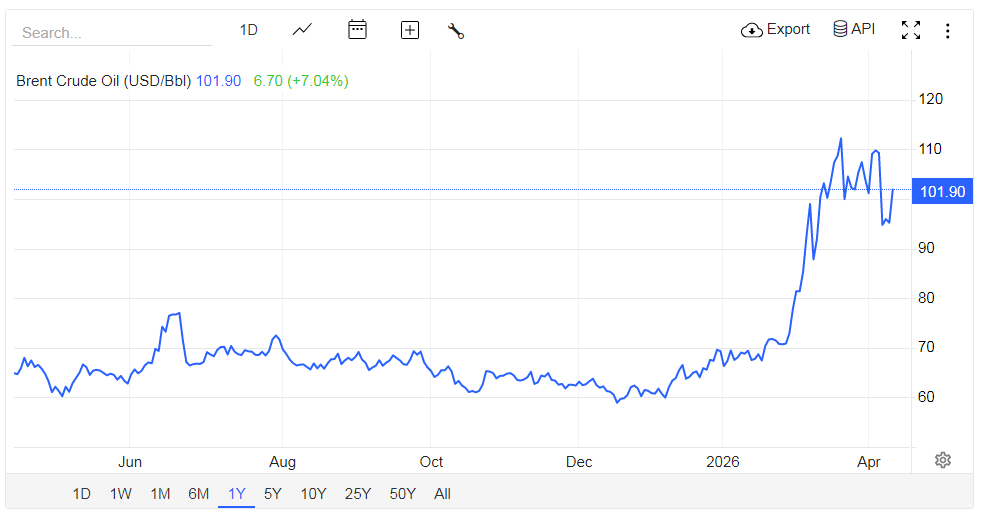Show the 25Y historical range
The height and width of the screenshot is (512, 986).
pyautogui.click(x=357, y=493)
